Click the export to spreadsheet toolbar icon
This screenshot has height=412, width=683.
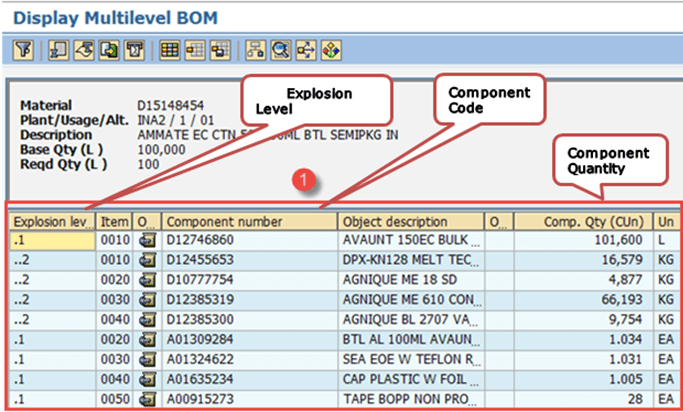coord(110,49)
